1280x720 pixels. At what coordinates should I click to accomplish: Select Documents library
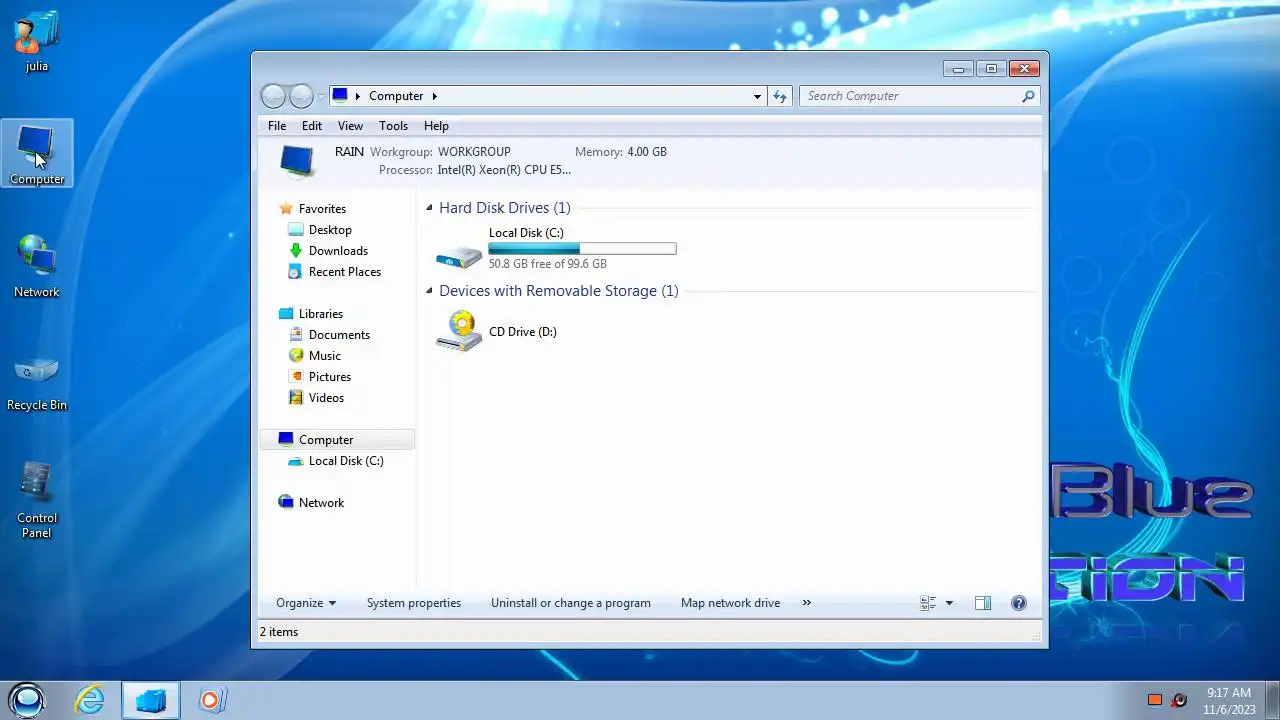[339, 335]
